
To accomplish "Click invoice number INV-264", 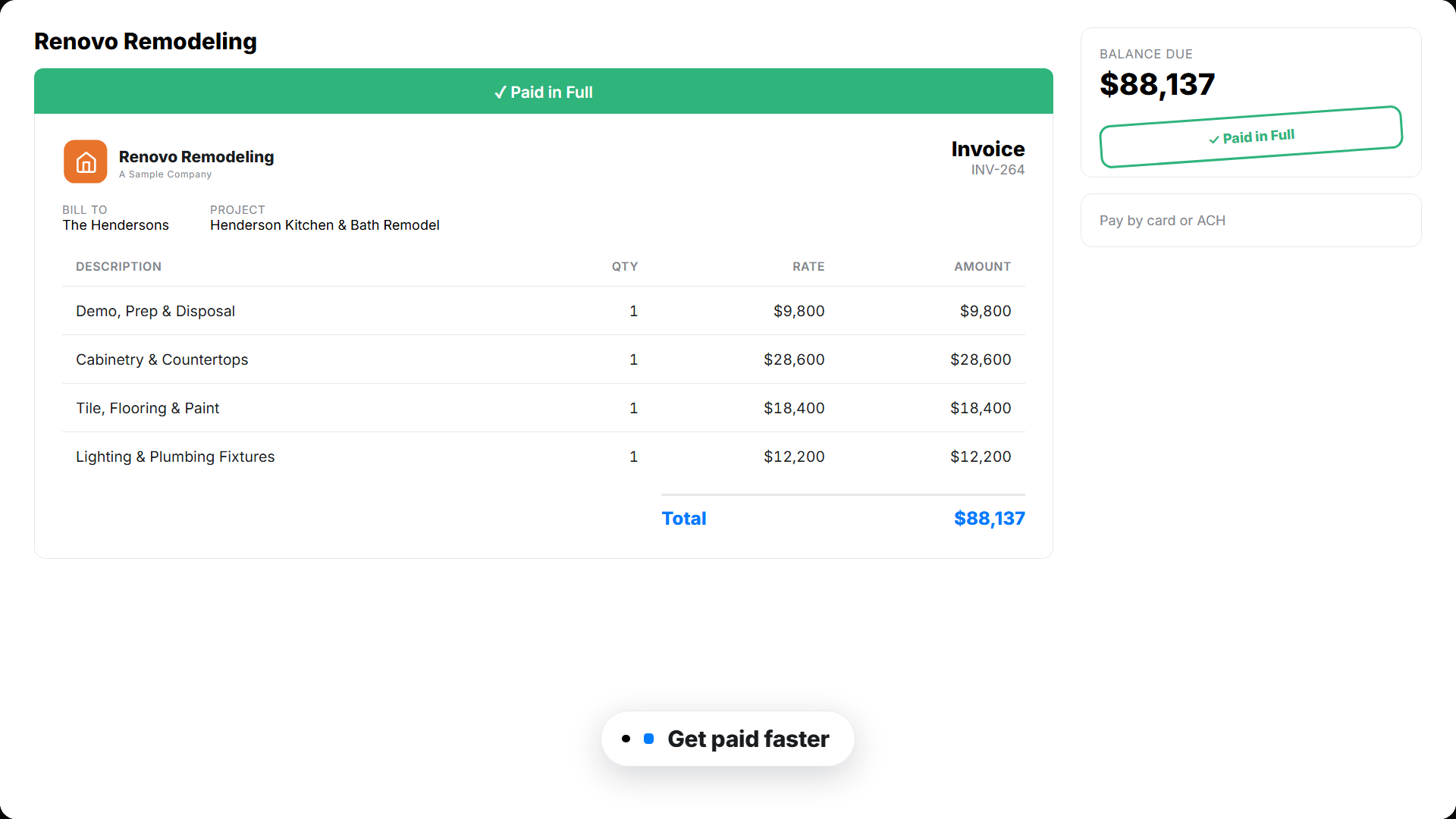I will tap(998, 170).
